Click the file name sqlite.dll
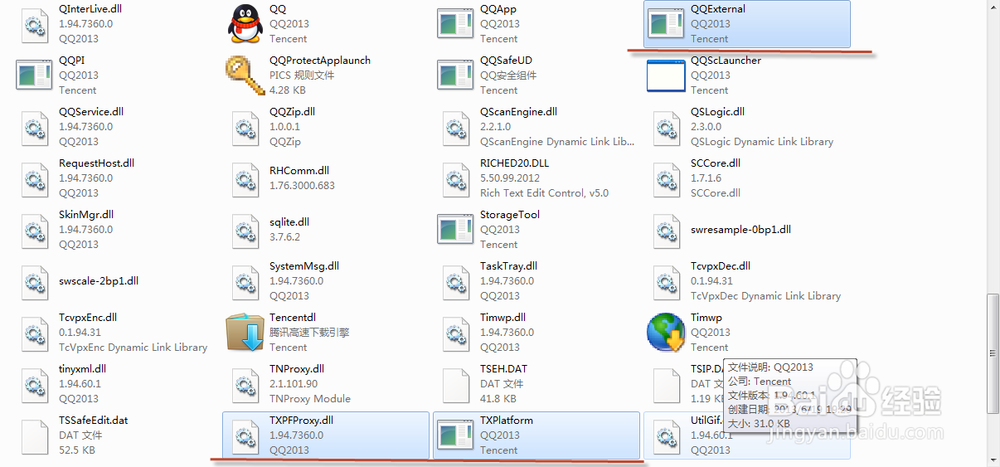 pyautogui.click(x=292, y=222)
